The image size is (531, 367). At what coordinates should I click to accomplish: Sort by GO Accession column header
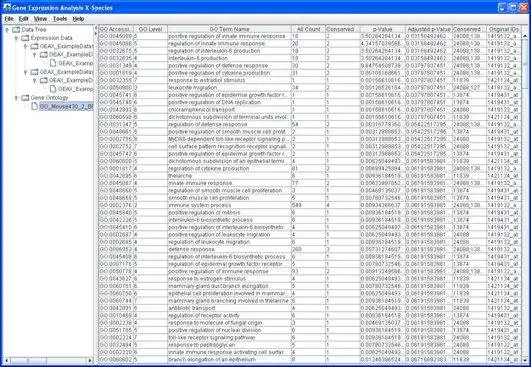pyautogui.click(x=116, y=29)
